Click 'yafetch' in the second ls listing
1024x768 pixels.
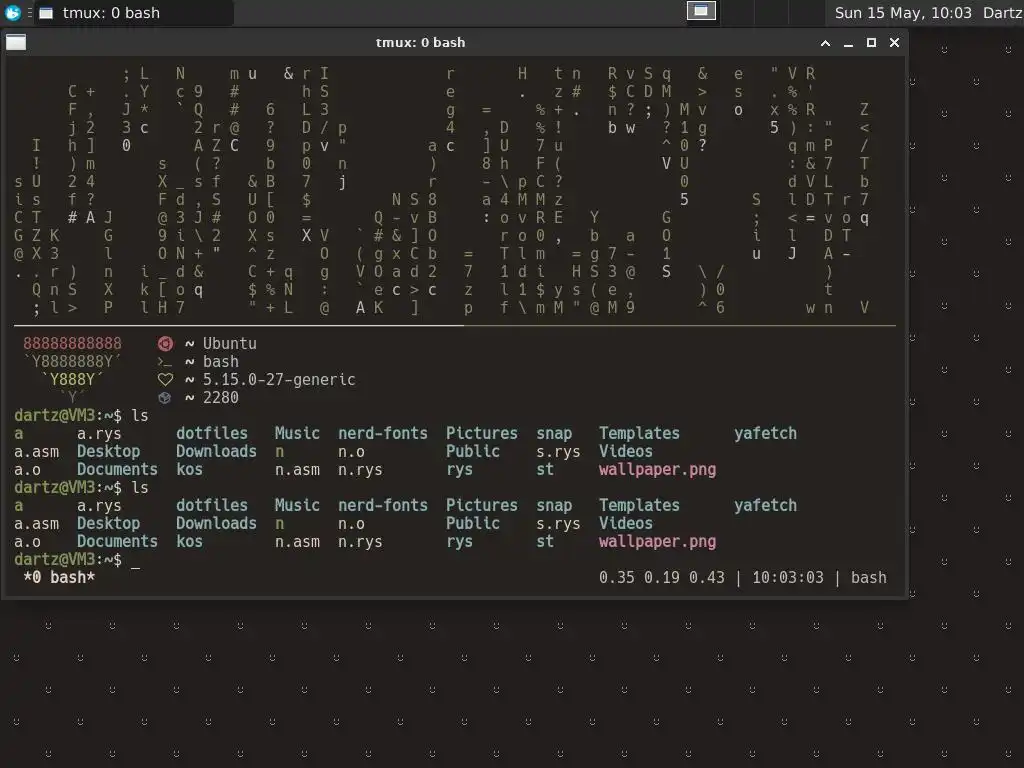(765, 505)
